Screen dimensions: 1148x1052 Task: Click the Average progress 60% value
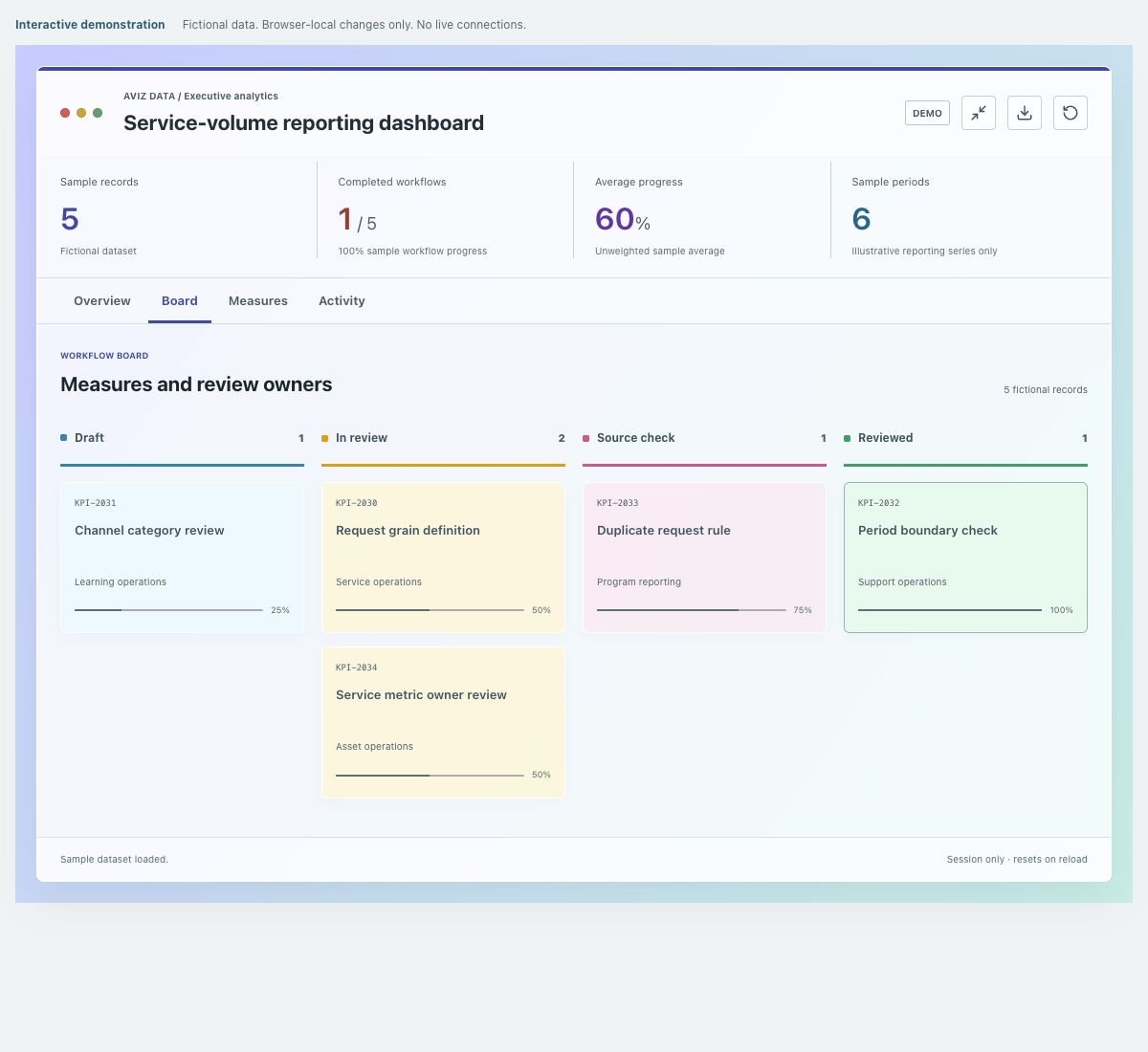pos(623,219)
